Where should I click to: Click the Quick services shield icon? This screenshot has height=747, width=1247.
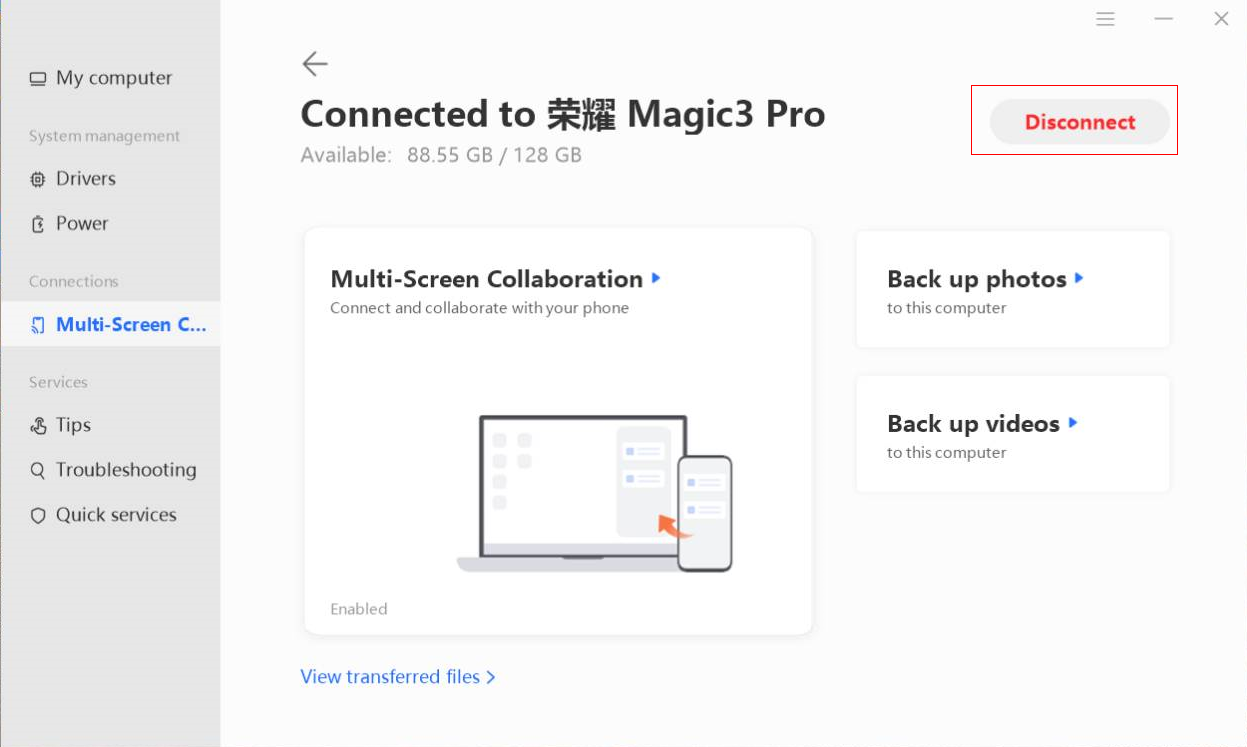pyautogui.click(x=38, y=516)
